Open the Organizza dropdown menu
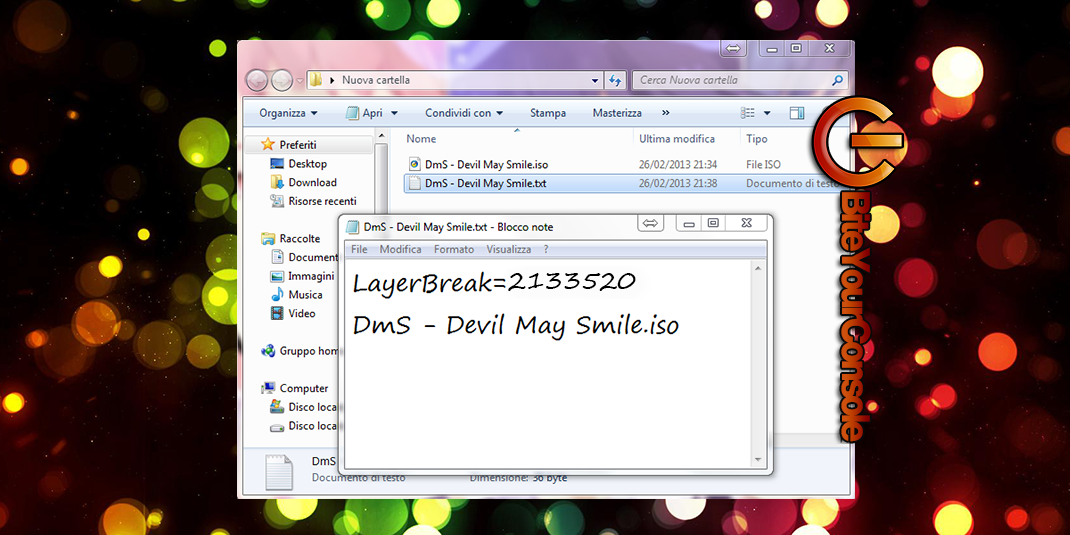Image resolution: width=1070 pixels, height=535 pixels. [x=288, y=113]
